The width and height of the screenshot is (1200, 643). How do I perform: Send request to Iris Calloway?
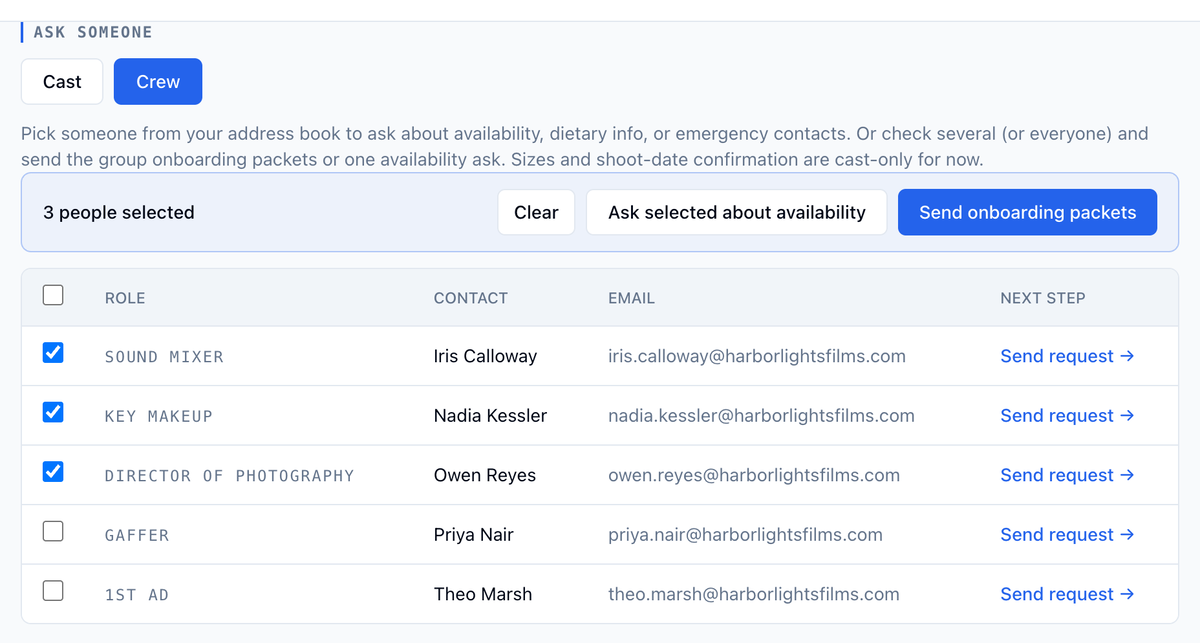tap(1067, 356)
